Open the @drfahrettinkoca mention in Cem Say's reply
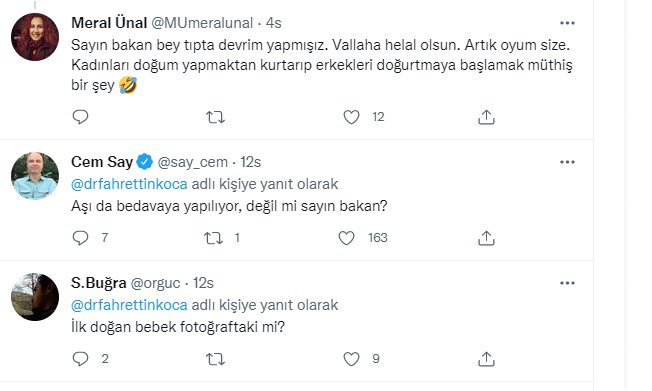652x391 pixels. pyautogui.click(x=129, y=184)
